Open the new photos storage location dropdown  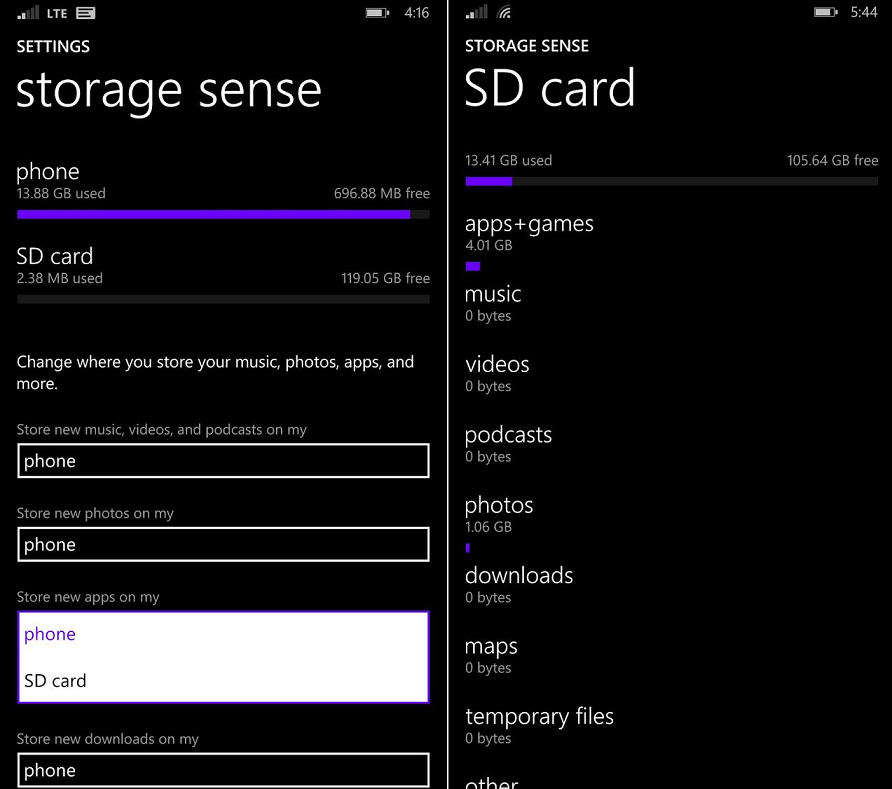click(222, 544)
